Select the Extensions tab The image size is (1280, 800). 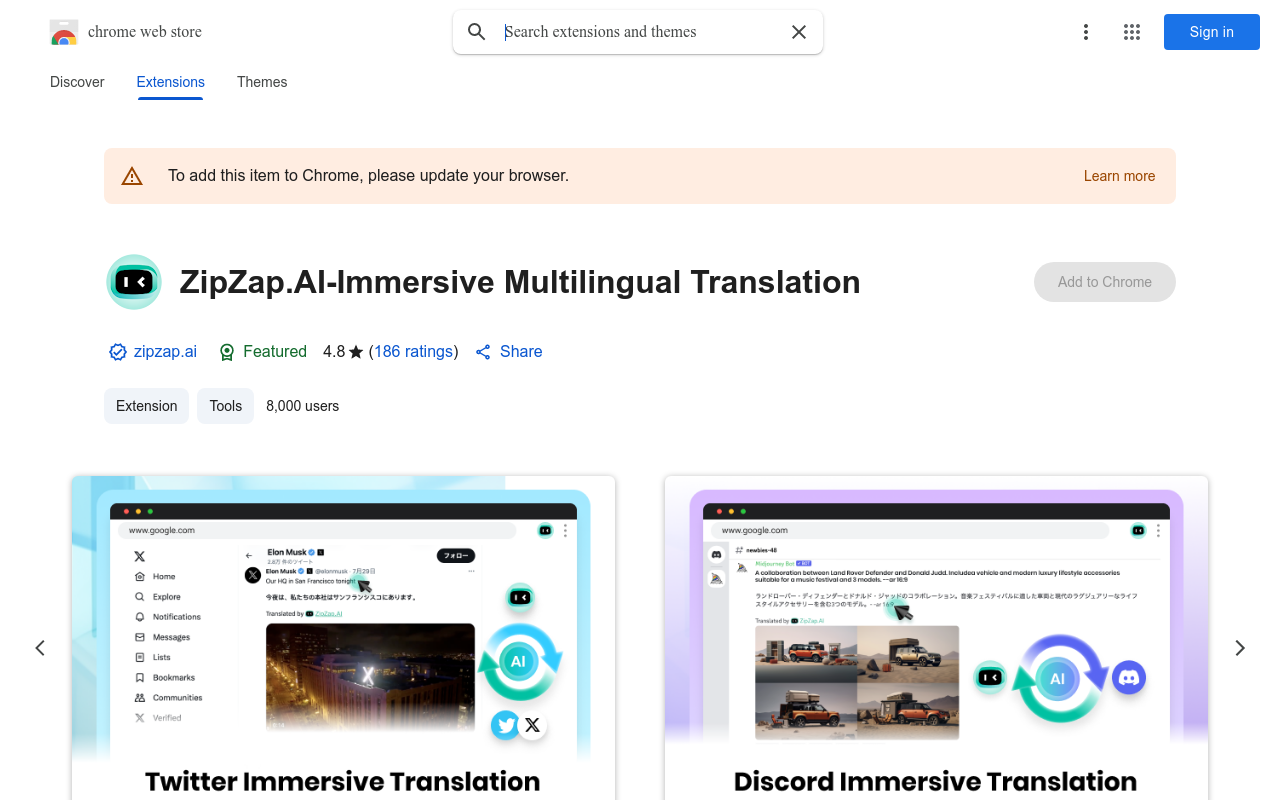[x=171, y=82]
